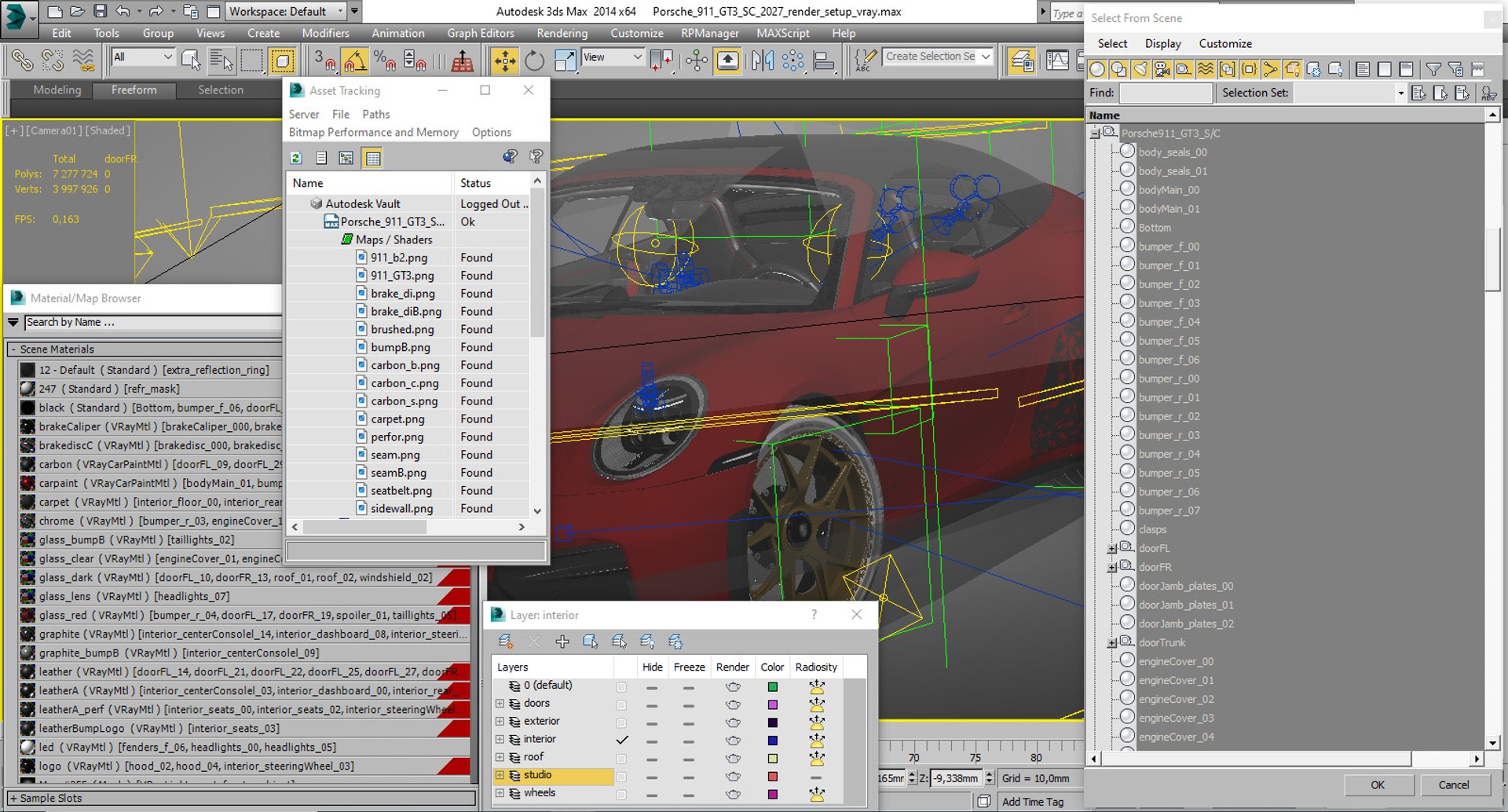Toggle Hide for the doors layer
This screenshot has height=812, width=1508.
(652, 705)
